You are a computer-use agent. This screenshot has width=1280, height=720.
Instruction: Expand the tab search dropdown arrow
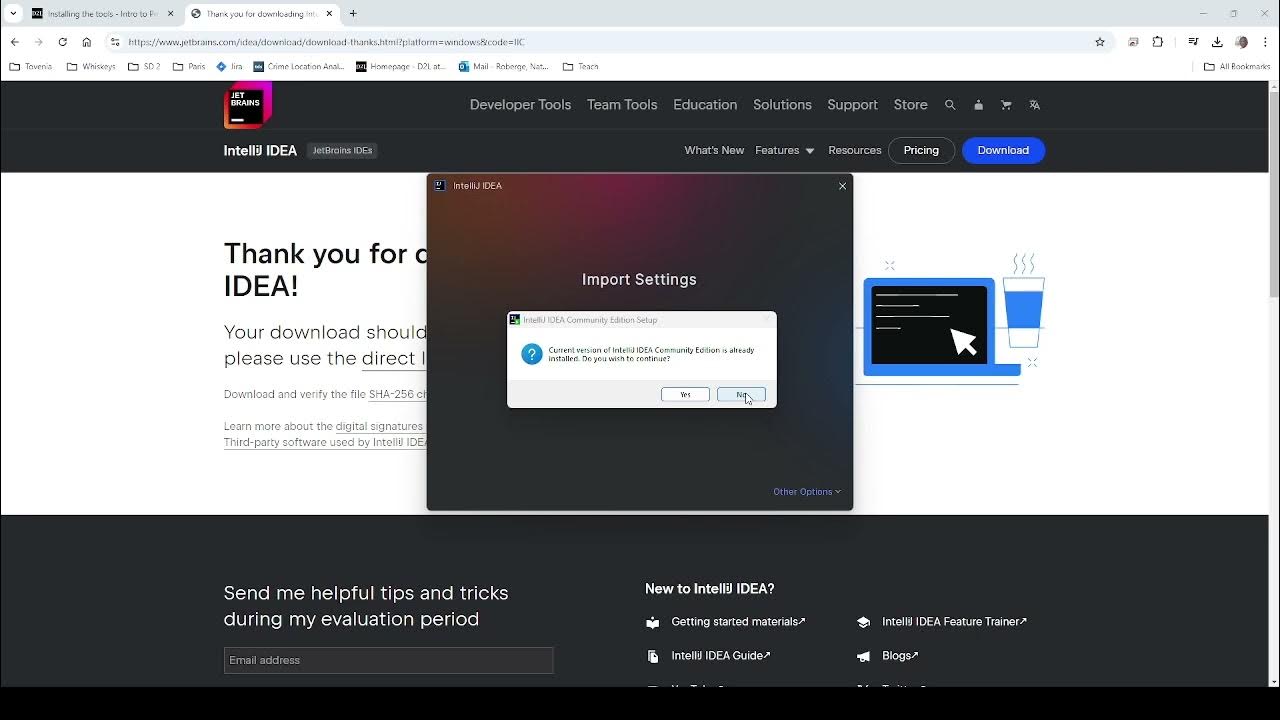(x=13, y=14)
